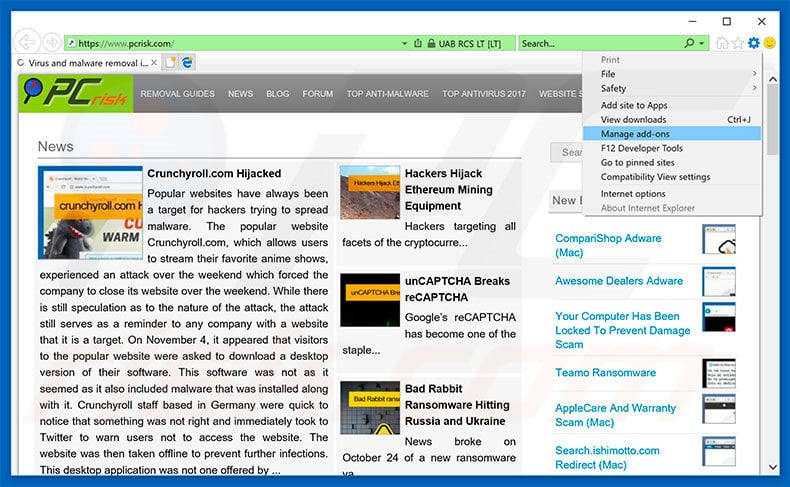Open unCAPTCHA Breaks reCAPTCHA headline
Image resolution: width=790 pixels, height=487 pixels.
click(x=457, y=289)
